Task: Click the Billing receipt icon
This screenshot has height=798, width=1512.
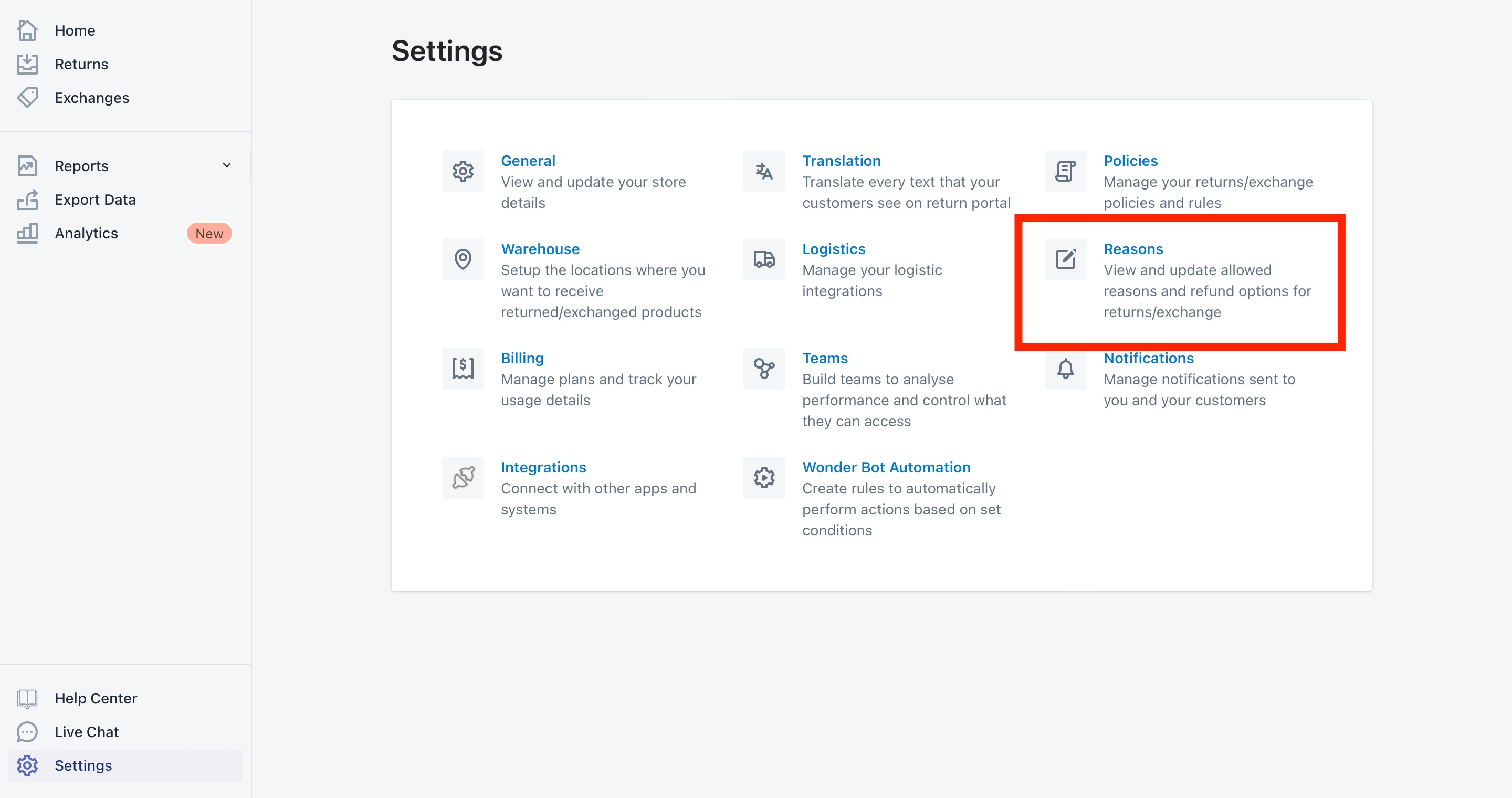Action: tap(463, 369)
